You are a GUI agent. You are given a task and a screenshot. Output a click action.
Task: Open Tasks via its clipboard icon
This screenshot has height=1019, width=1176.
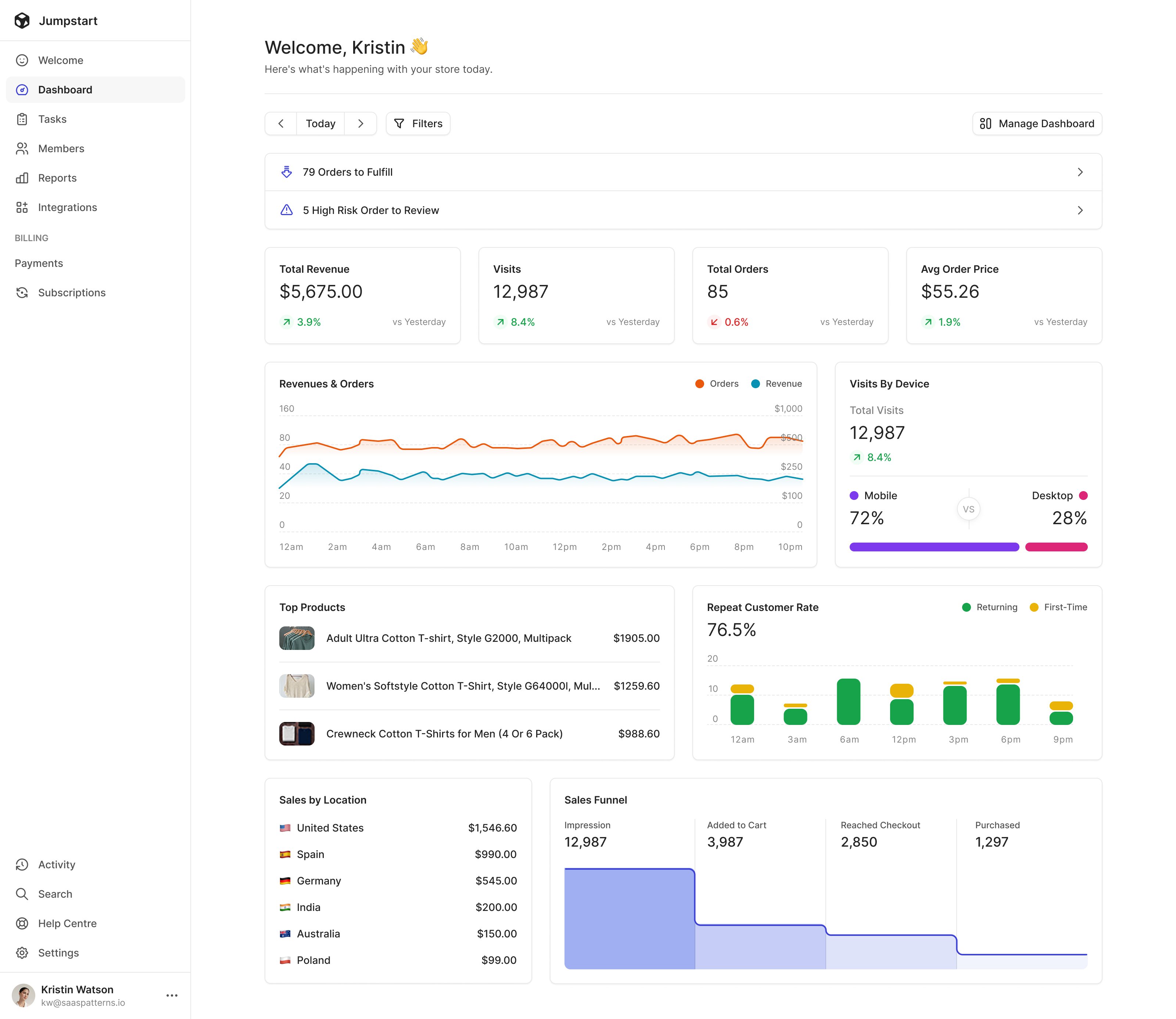click(22, 119)
